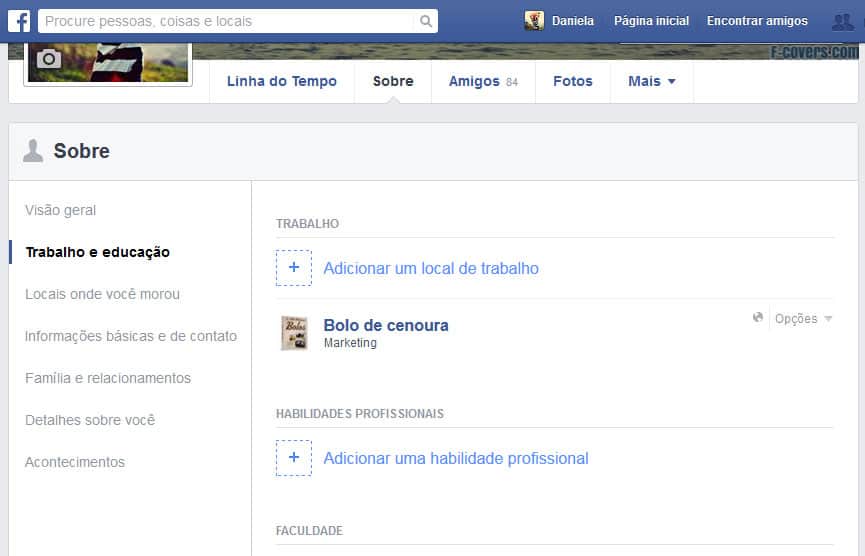This screenshot has width=865, height=556.
Task: Click the globe privacy icon beside Opções
Action: tap(758, 317)
